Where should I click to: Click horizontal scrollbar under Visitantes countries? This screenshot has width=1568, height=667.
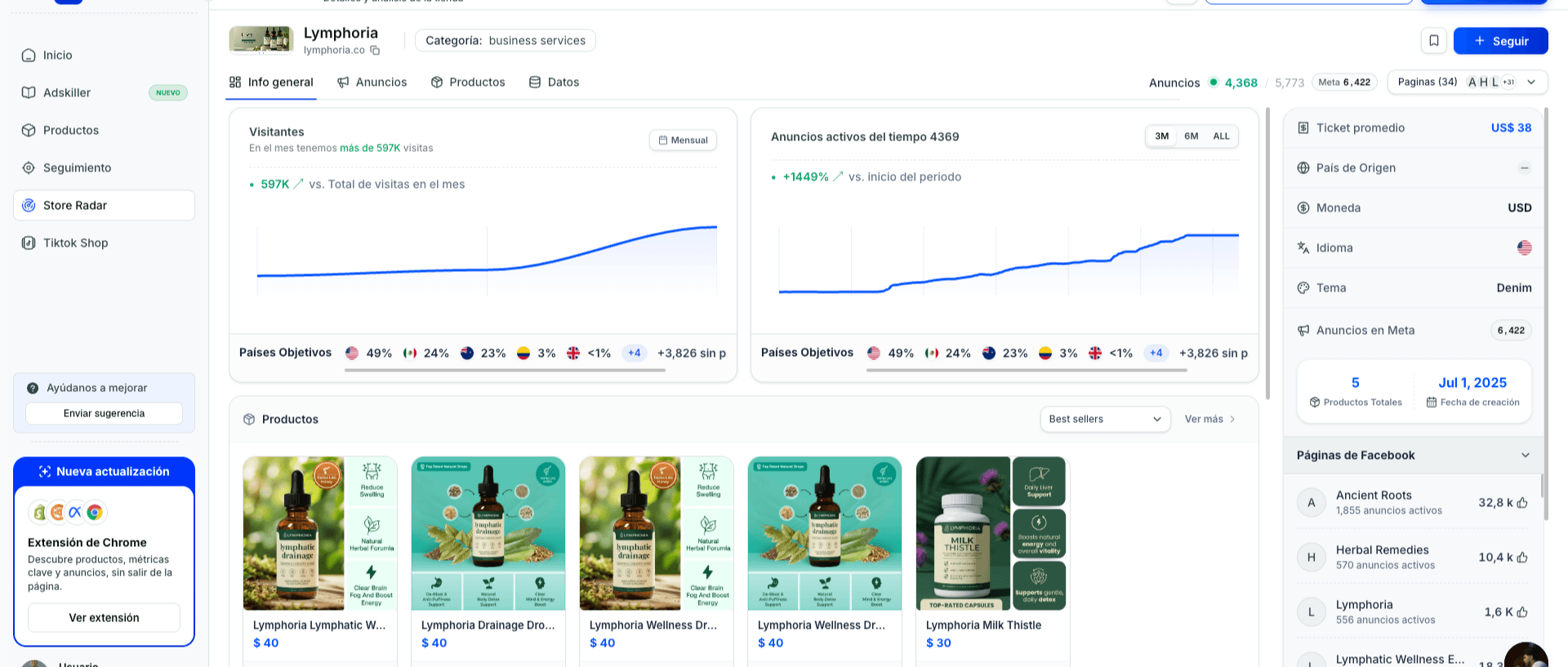(x=505, y=371)
